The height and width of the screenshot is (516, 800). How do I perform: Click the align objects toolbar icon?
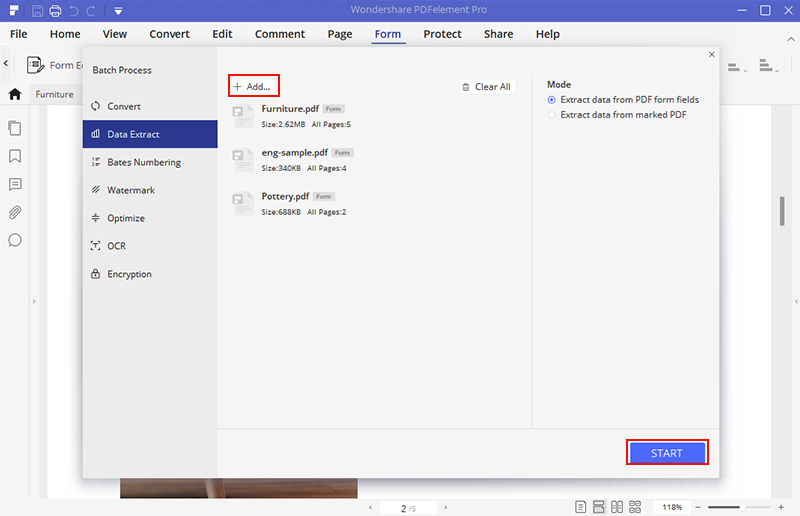click(x=737, y=66)
